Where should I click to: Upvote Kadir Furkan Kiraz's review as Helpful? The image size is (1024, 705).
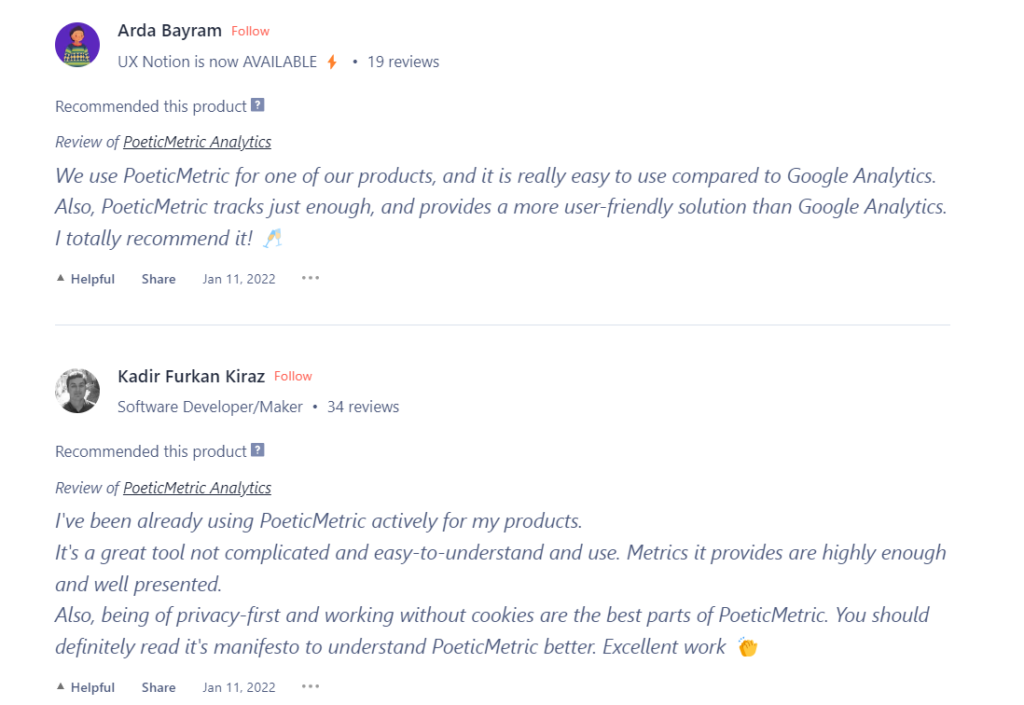point(86,687)
